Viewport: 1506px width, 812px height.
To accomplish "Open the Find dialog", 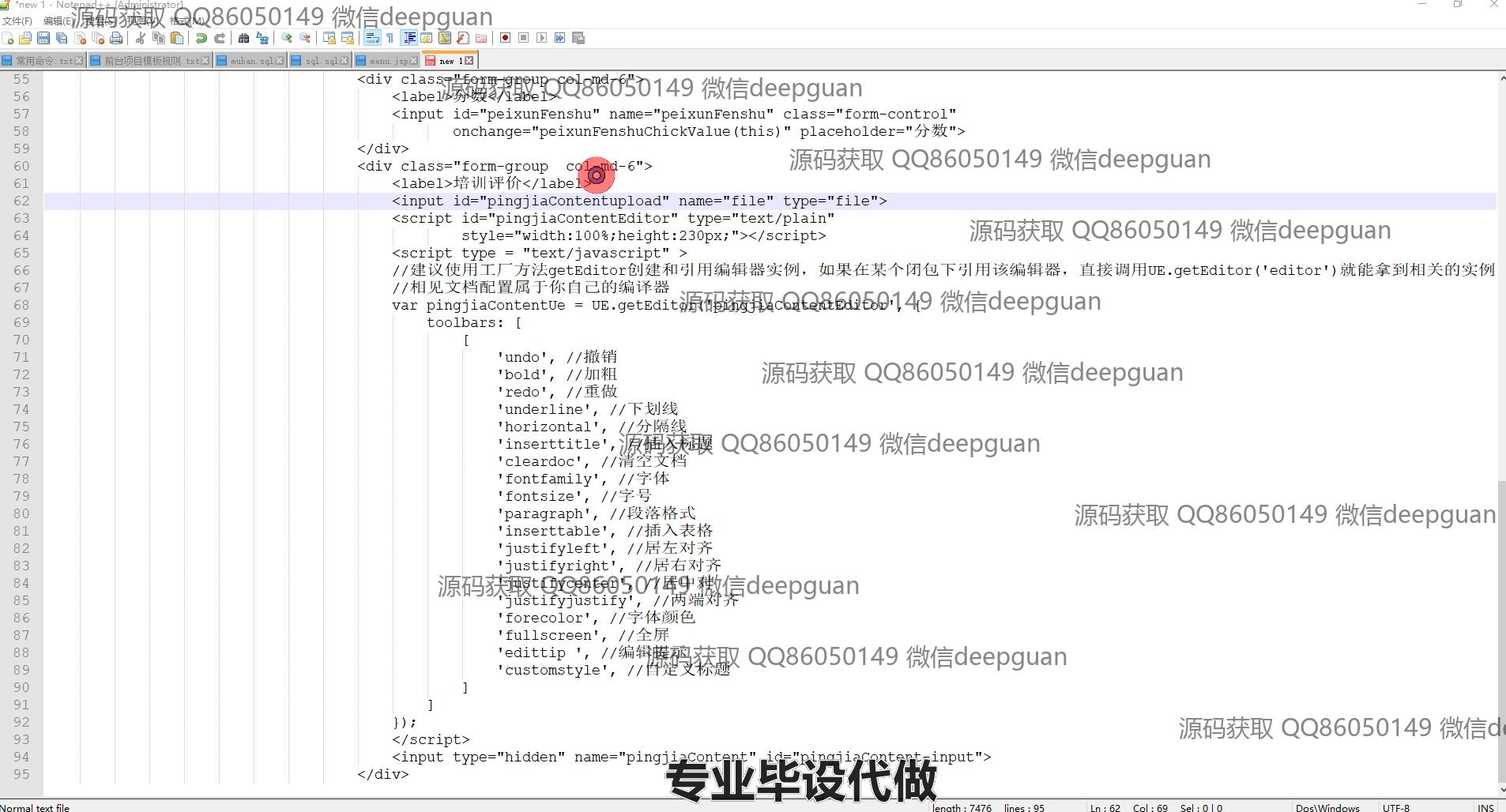I will [243, 38].
